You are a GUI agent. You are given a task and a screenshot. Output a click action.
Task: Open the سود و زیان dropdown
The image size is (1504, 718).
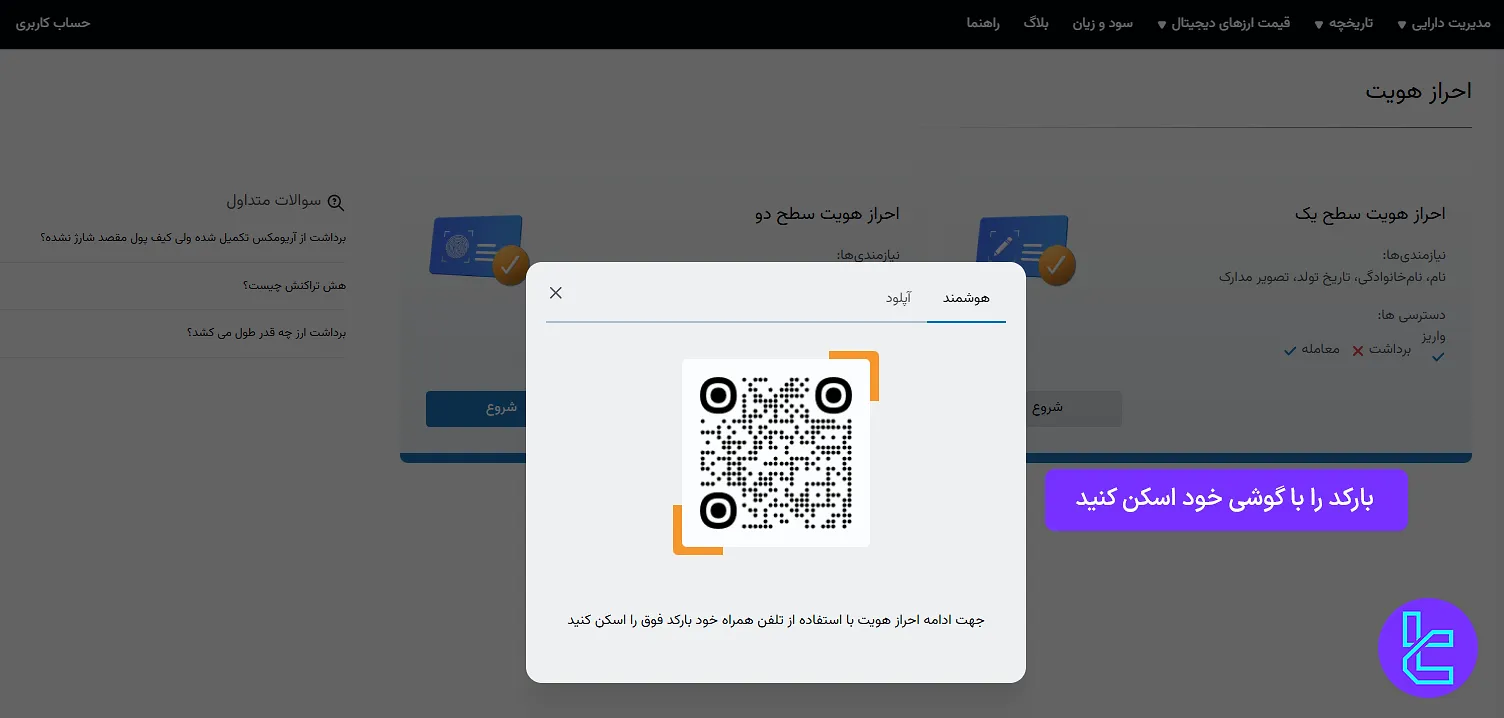1102,24
